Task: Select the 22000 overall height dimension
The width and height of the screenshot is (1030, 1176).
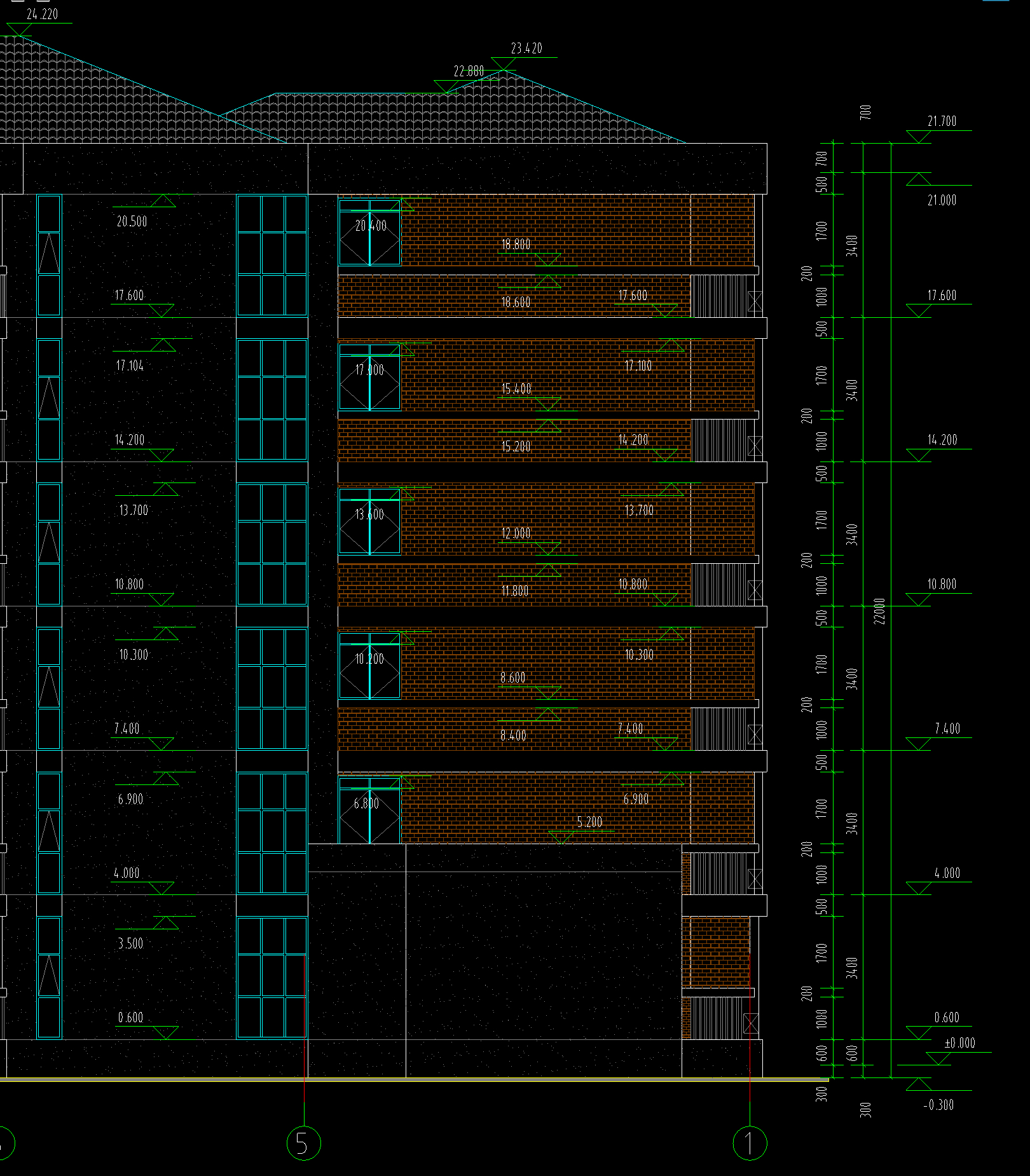Action: click(879, 611)
